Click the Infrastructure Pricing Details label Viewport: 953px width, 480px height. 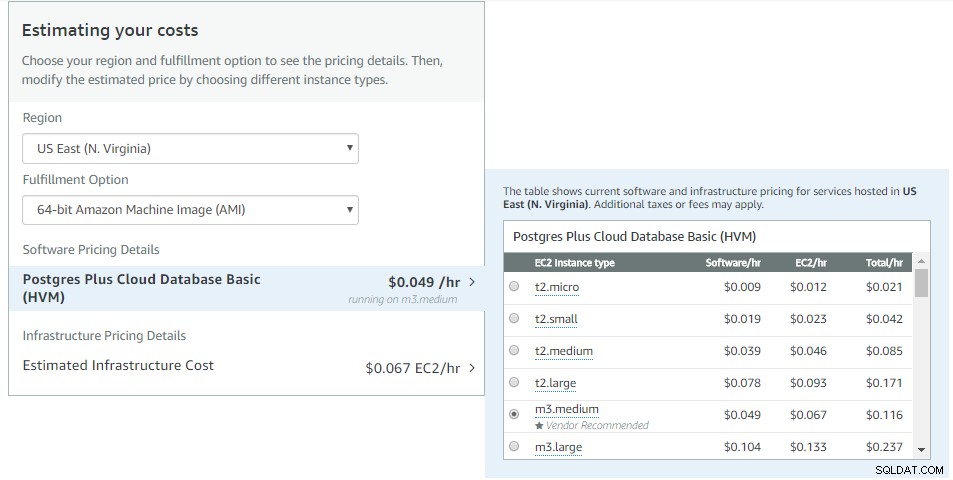[x=104, y=335]
